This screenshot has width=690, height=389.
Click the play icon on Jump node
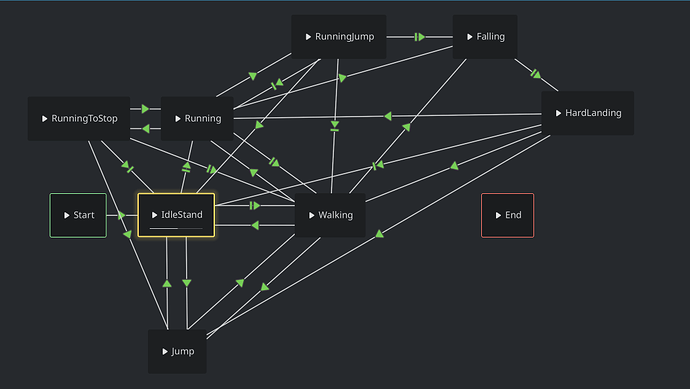tap(165, 352)
